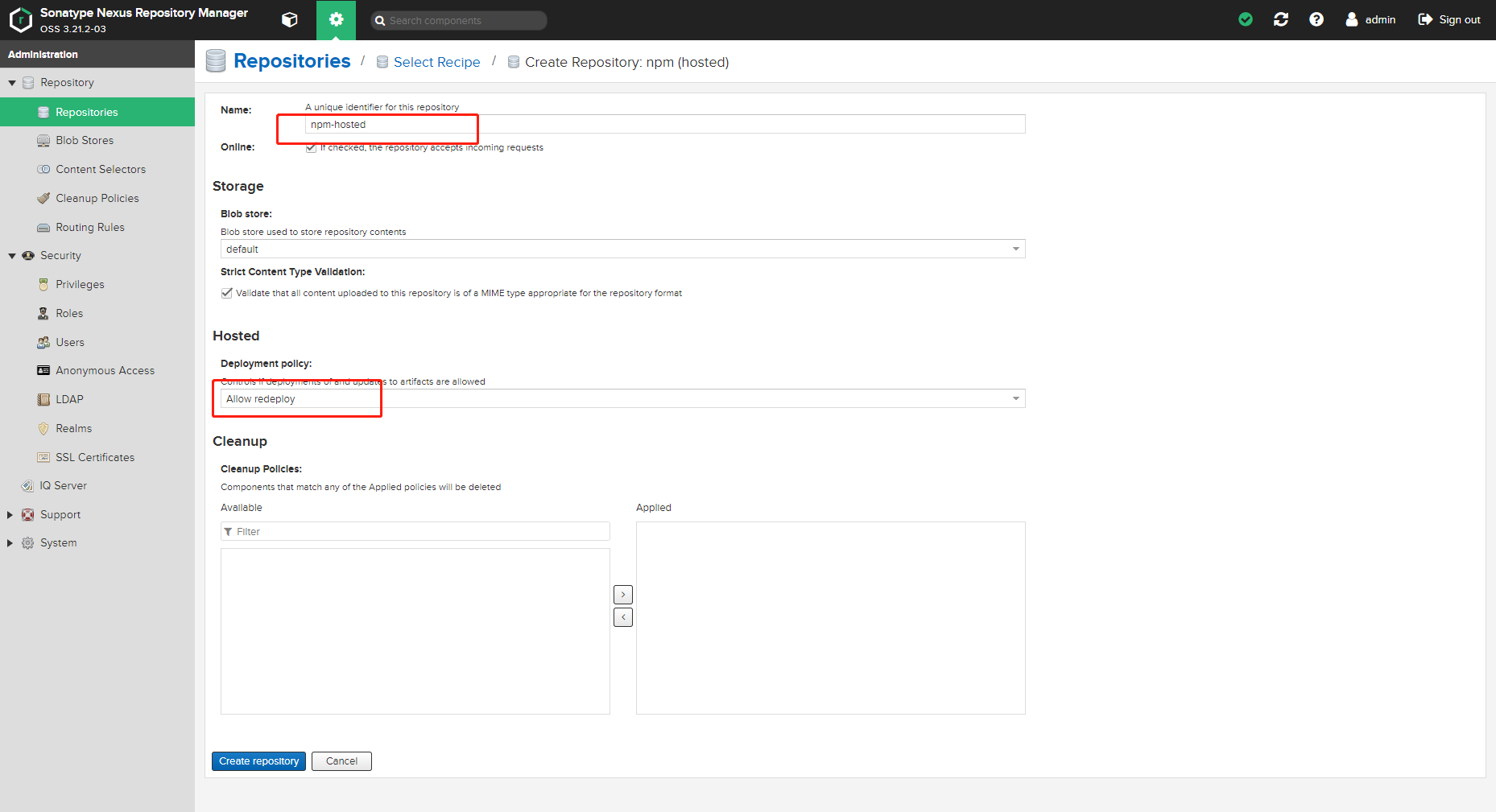Click the refresh icon in header
Image resolution: width=1496 pixels, height=812 pixels.
1281,19
